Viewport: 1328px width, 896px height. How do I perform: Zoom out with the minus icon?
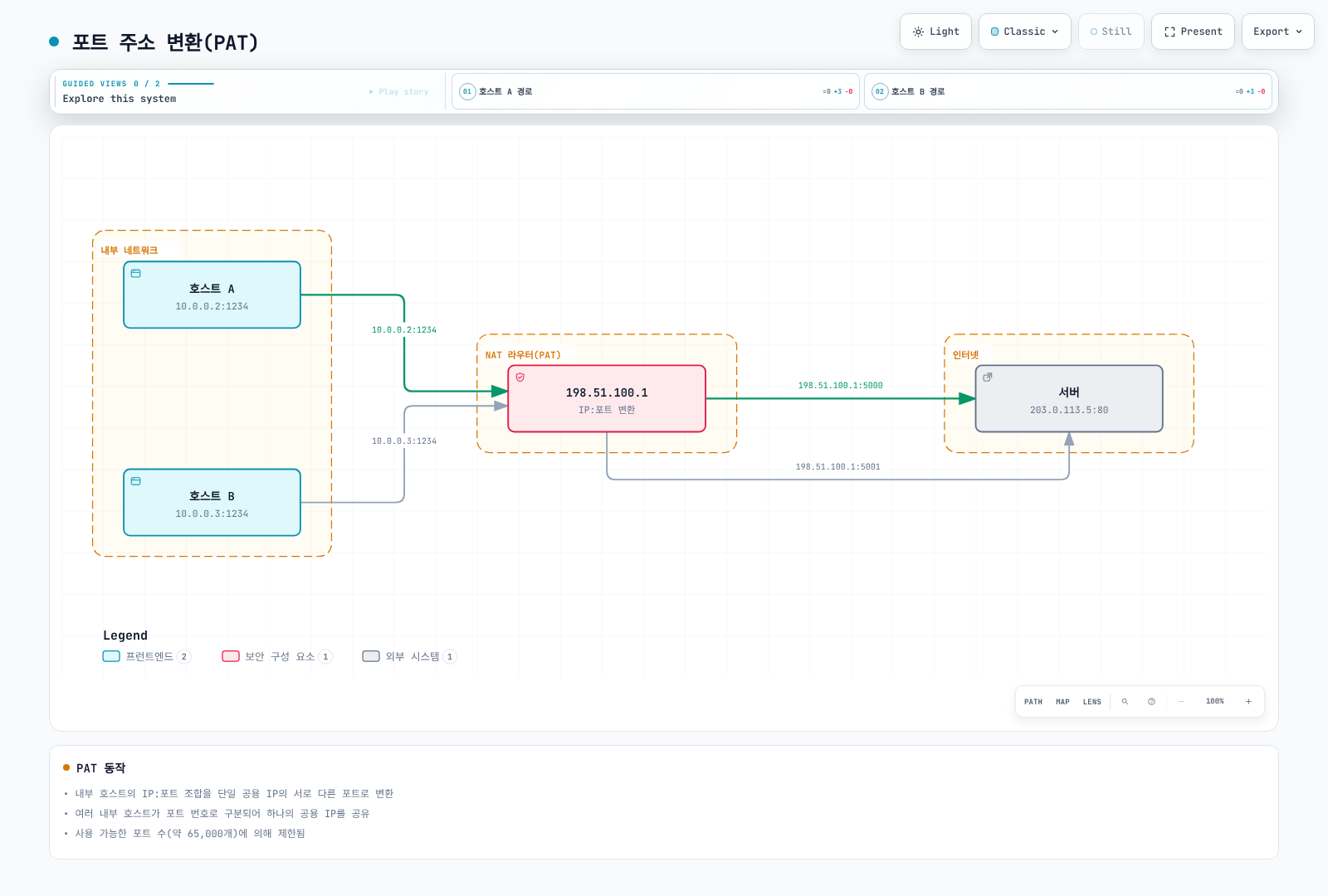pos(1181,702)
